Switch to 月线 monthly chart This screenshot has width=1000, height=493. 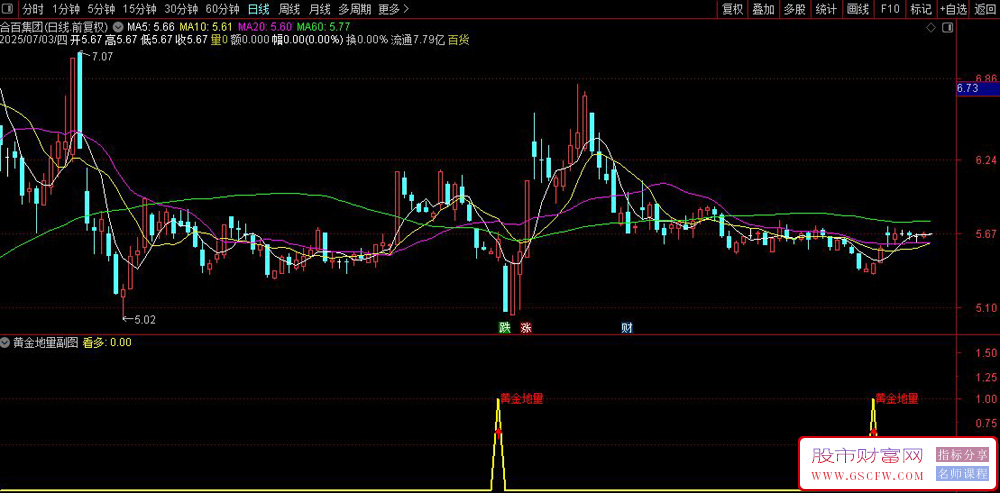tap(320, 9)
